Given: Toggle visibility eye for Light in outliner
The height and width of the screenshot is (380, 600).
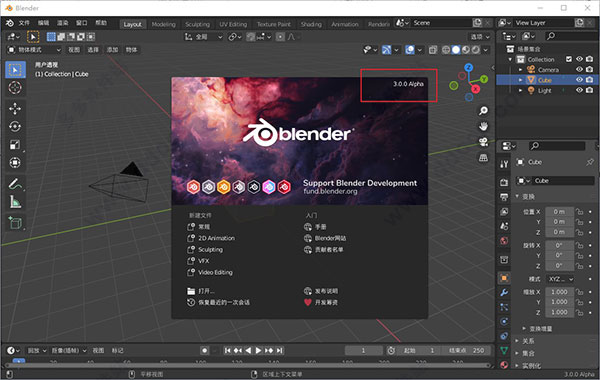Looking at the screenshot, I should point(580,90).
